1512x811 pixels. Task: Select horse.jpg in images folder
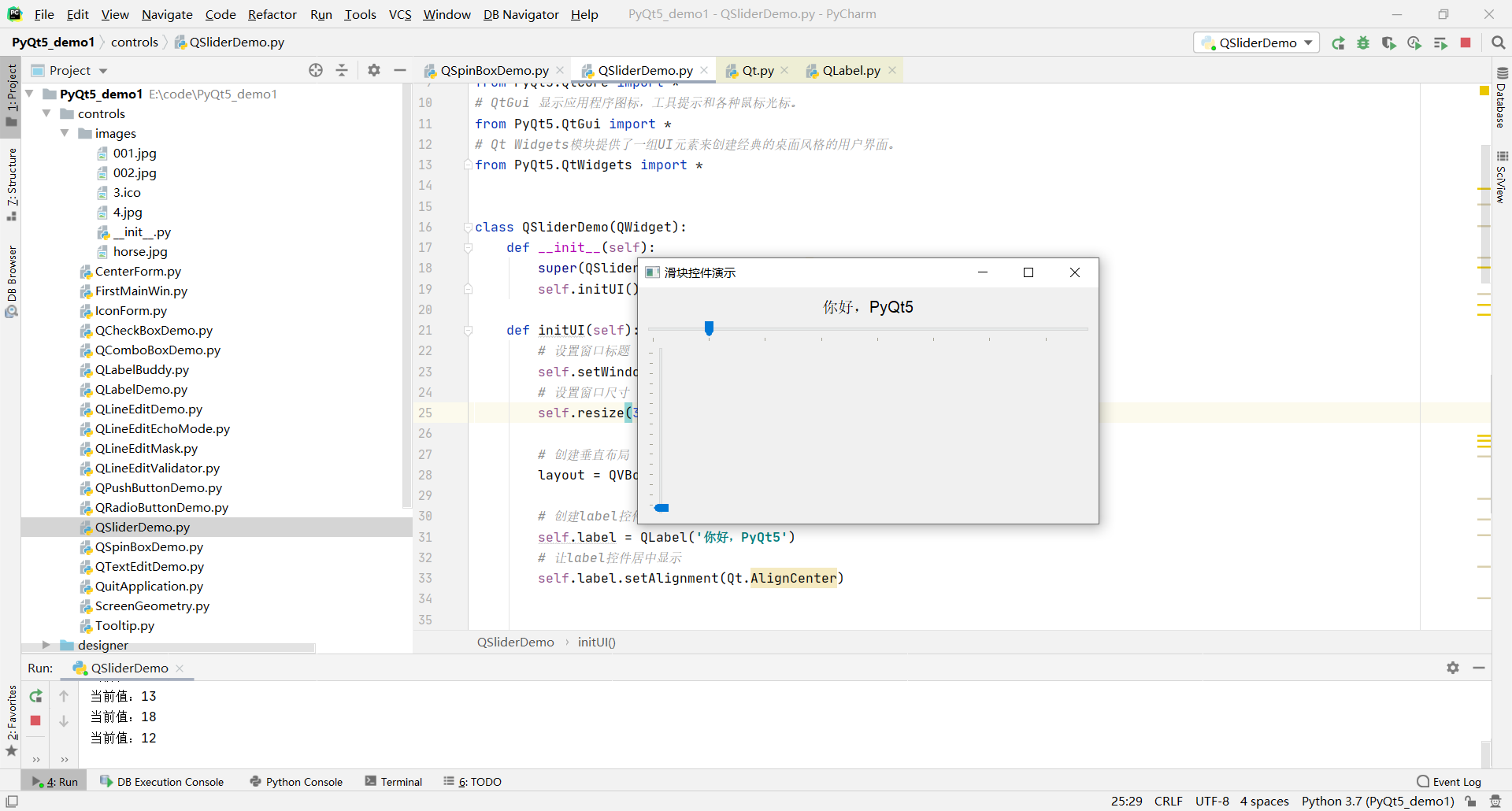[x=139, y=251]
